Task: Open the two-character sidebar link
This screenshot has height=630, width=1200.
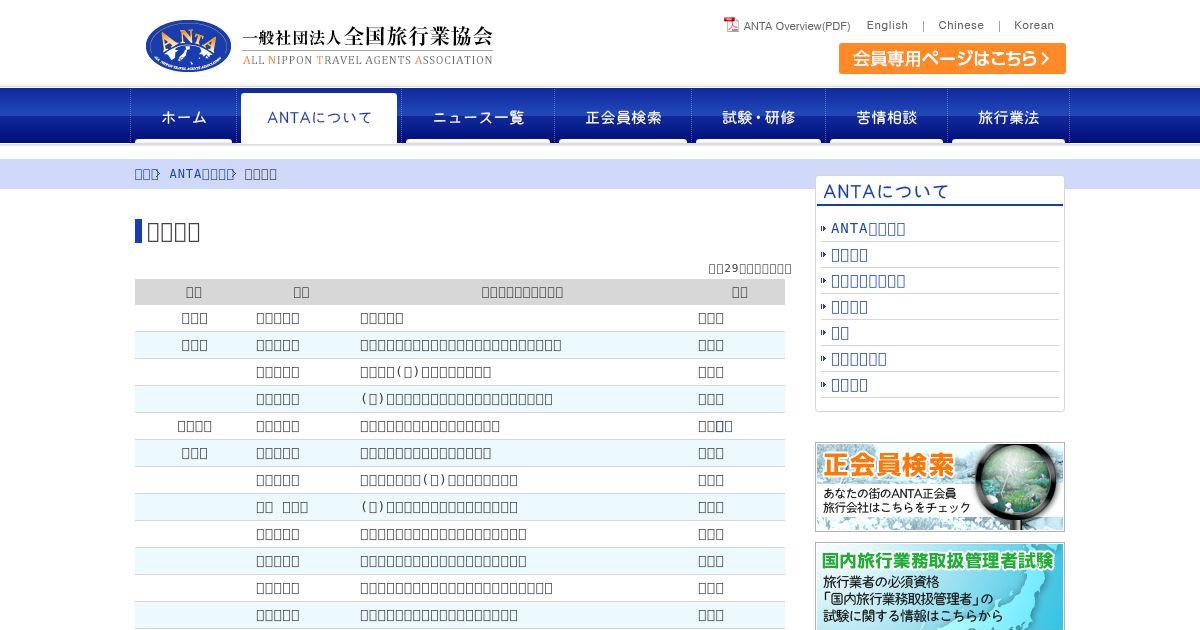Action: click(x=840, y=332)
